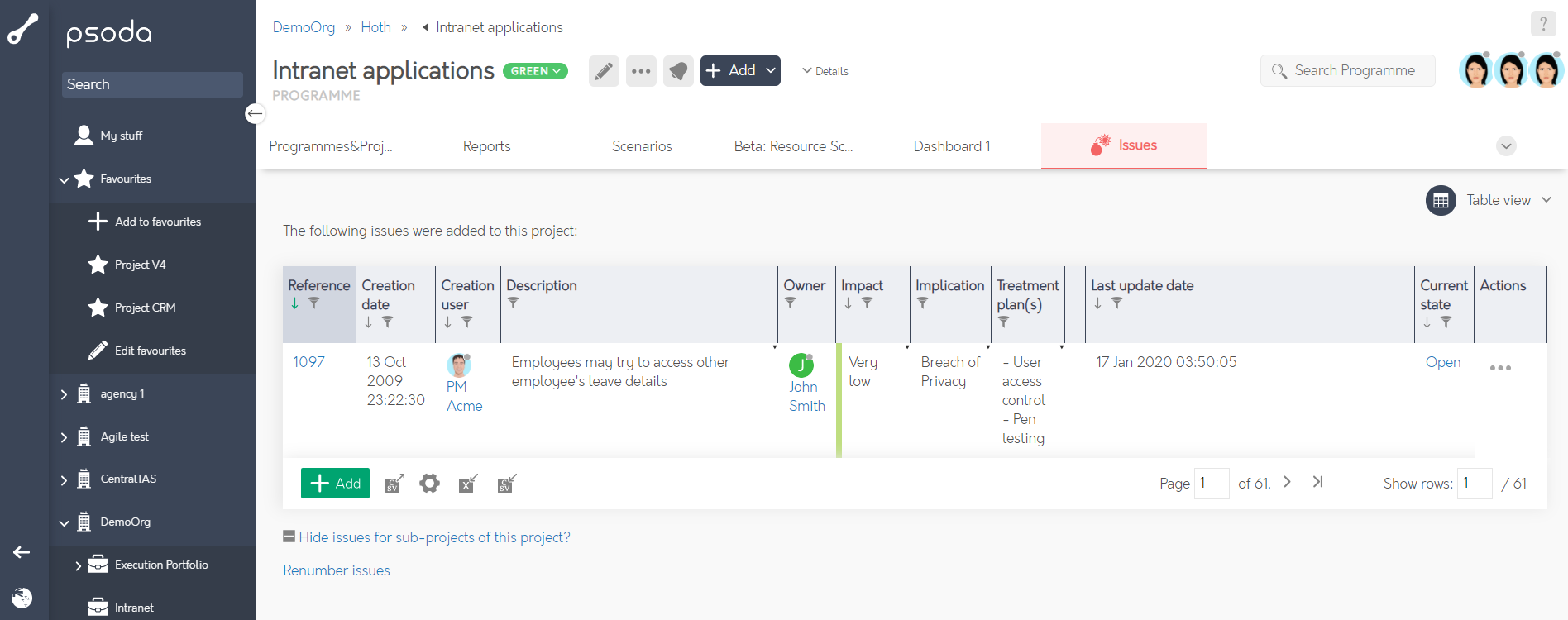The width and height of the screenshot is (1568, 620).
Task: Open the three-dots more options button
Action: click(641, 71)
